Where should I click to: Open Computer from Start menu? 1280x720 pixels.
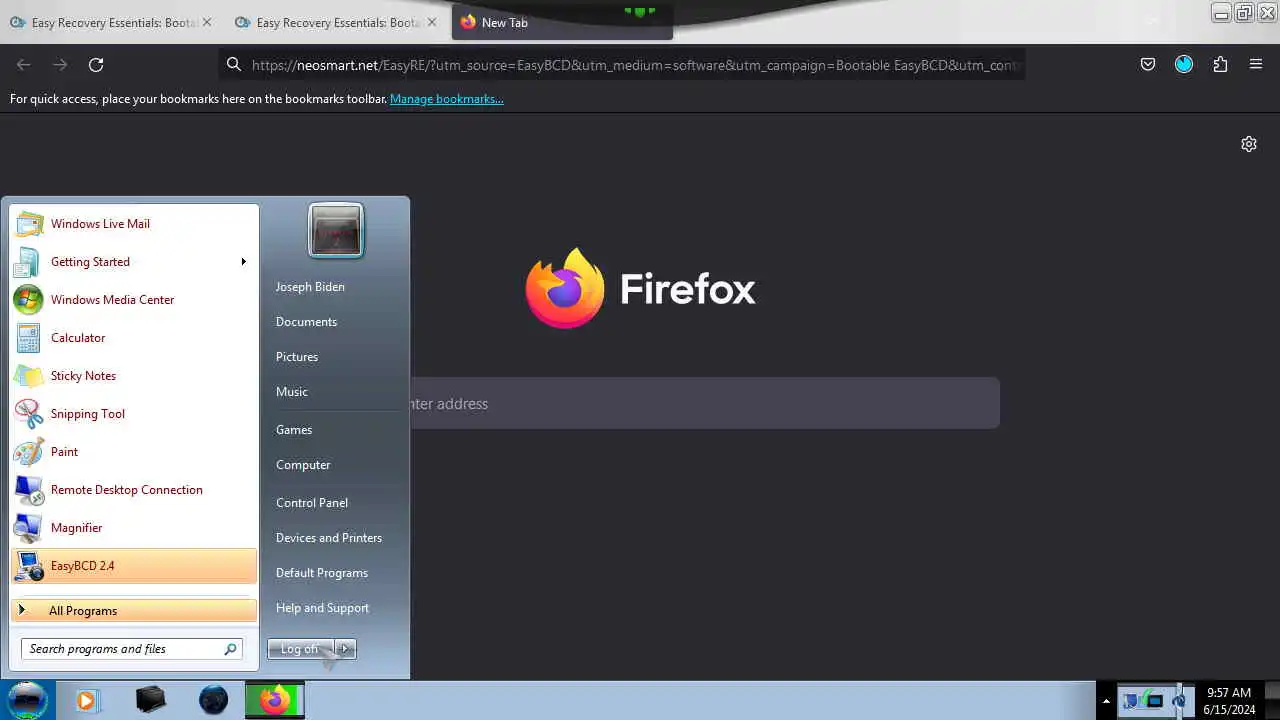[303, 465]
